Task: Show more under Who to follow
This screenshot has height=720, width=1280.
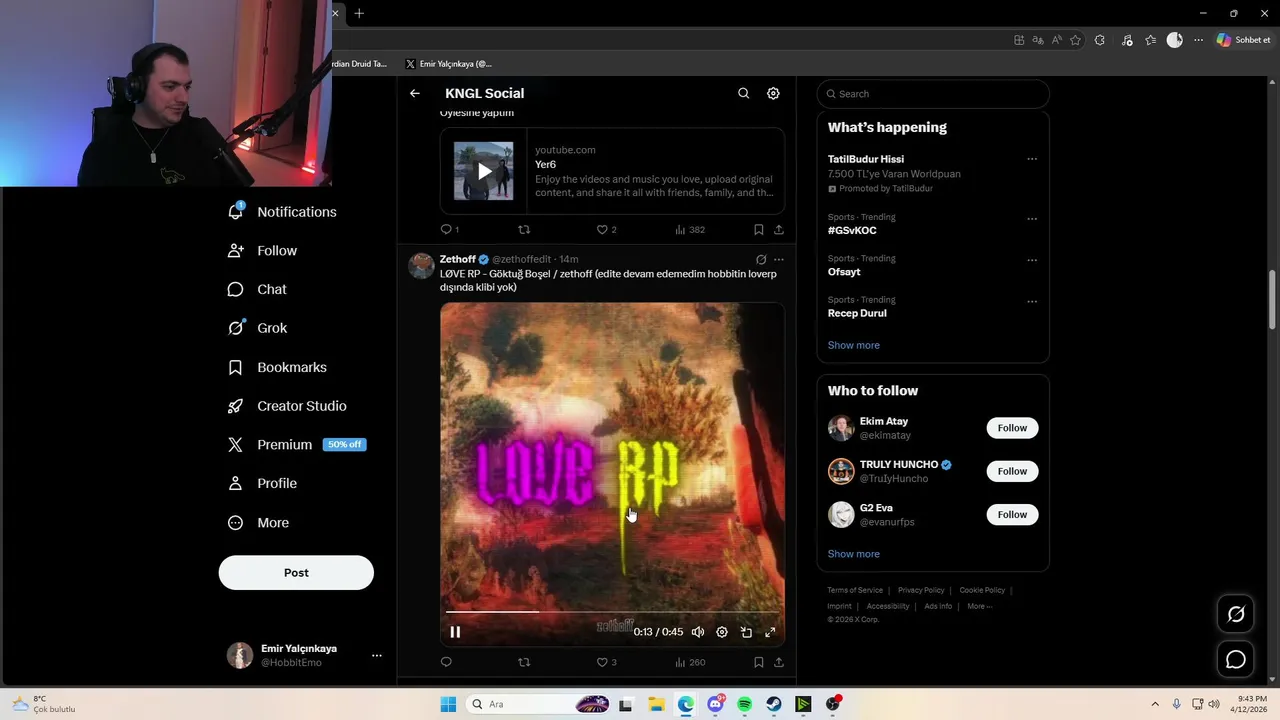Action: (x=854, y=554)
